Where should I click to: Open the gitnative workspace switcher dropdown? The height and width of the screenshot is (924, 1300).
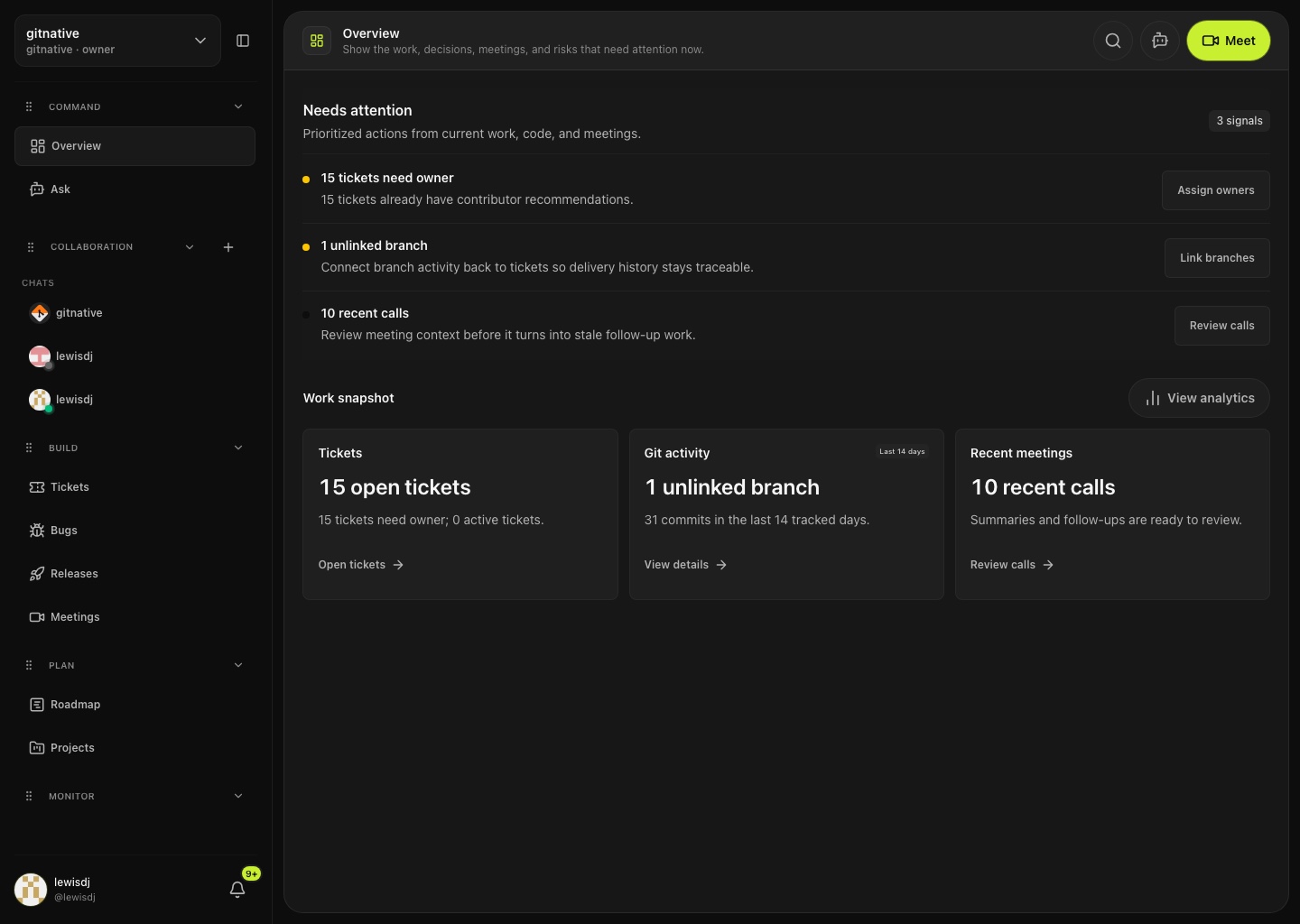click(117, 41)
